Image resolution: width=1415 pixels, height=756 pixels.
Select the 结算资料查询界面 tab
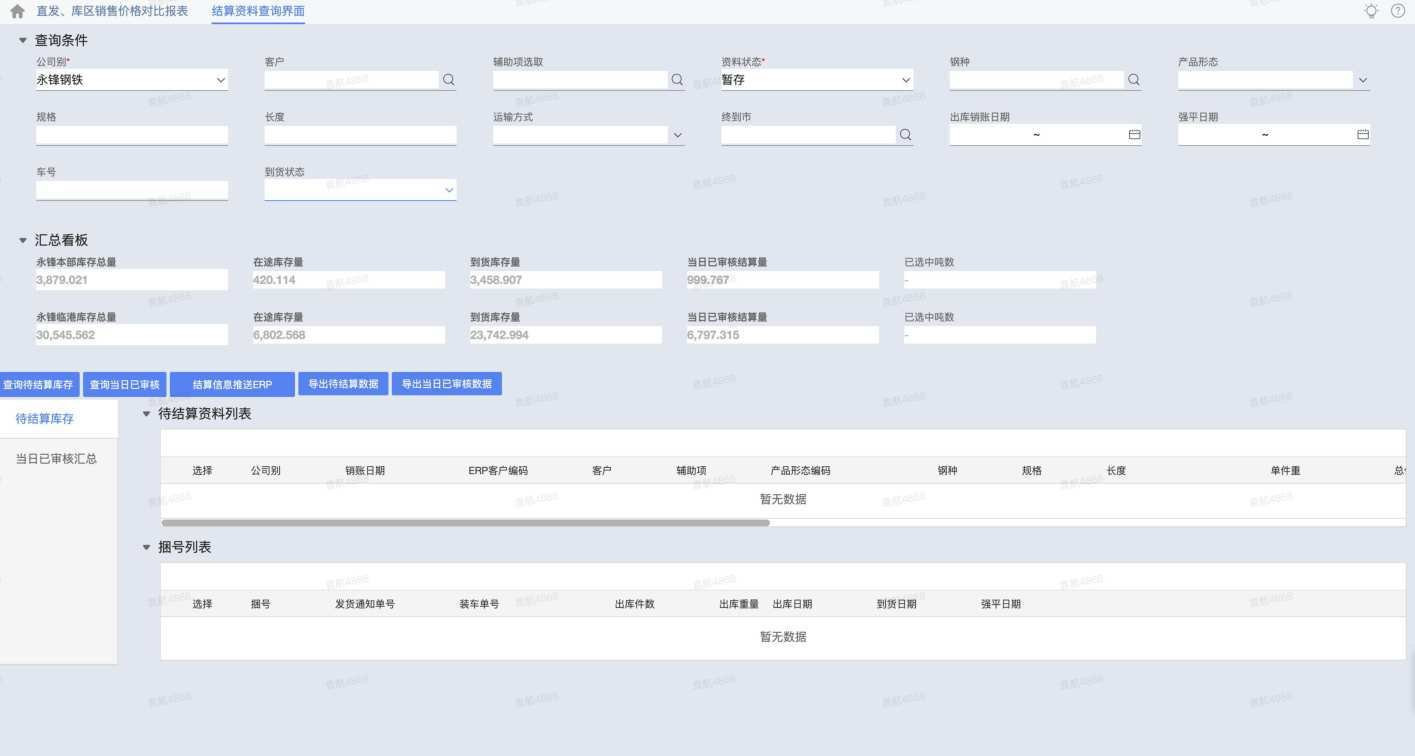click(x=258, y=11)
